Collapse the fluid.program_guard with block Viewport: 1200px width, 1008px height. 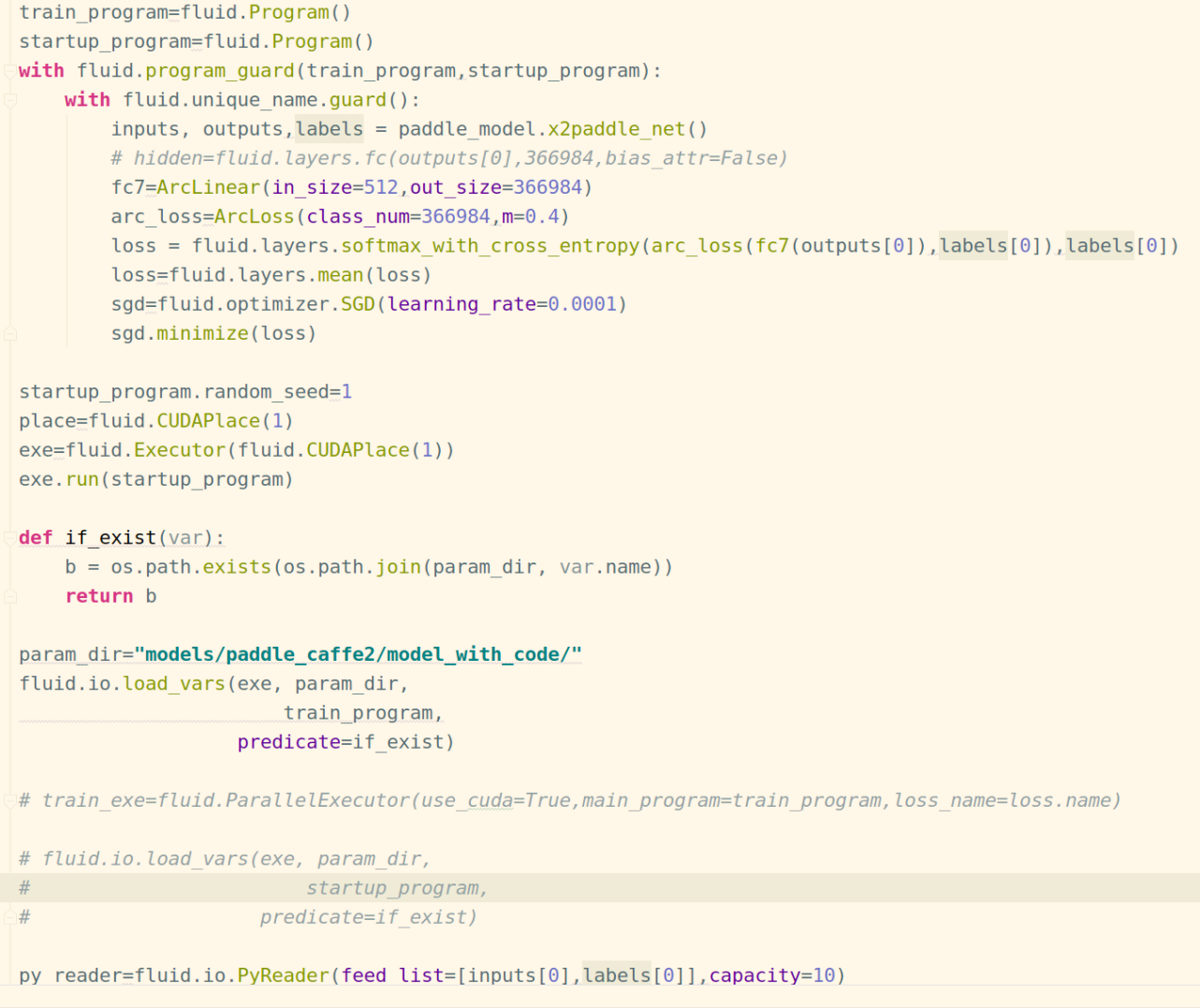coord(8,70)
